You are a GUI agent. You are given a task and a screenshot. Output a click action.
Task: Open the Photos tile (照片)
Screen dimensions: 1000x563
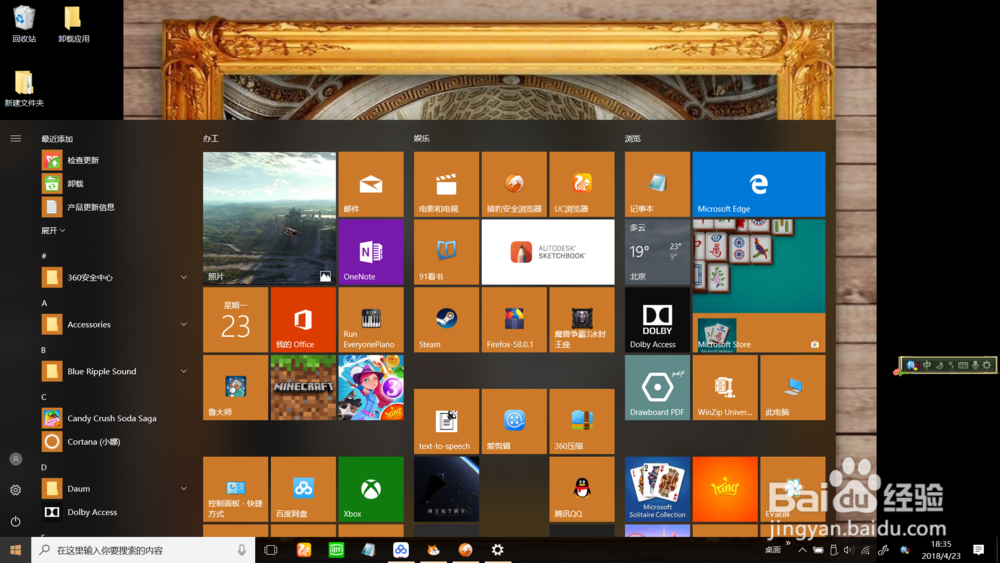(269, 218)
